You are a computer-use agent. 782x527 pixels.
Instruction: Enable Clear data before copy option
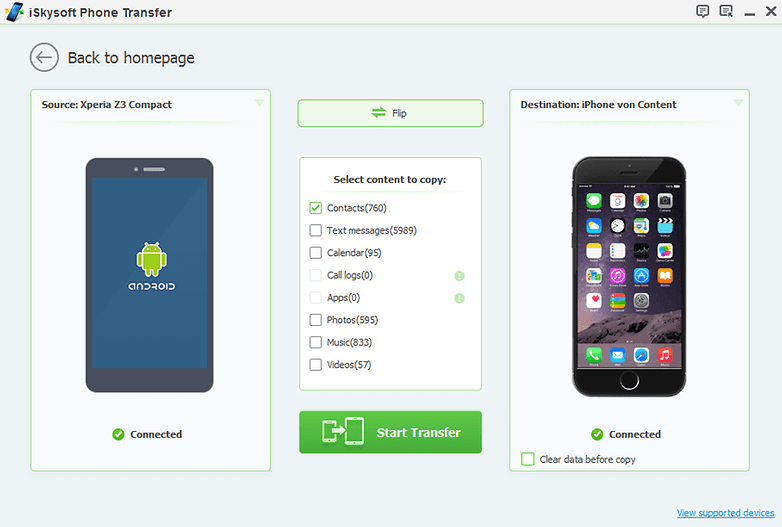click(x=528, y=459)
